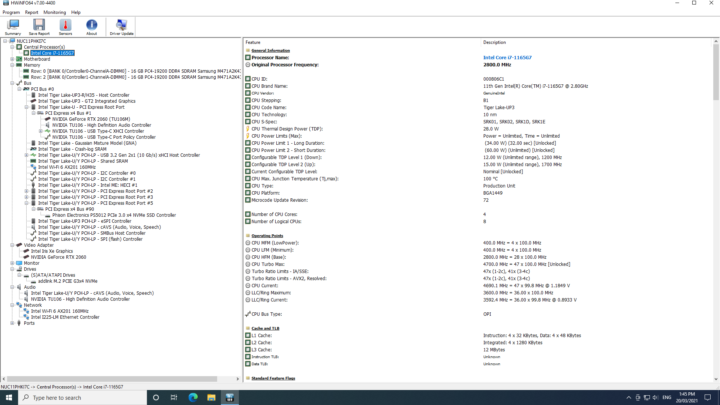Open Task View on the taskbar

pyautogui.click(x=174, y=398)
